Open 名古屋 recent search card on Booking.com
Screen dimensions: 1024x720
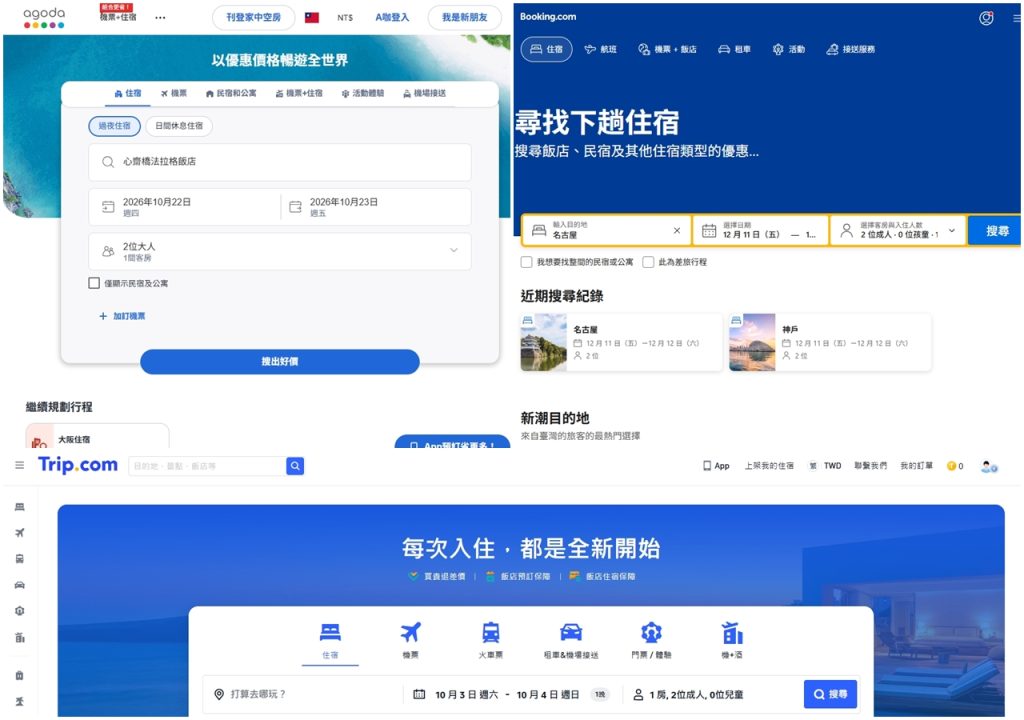[621, 342]
